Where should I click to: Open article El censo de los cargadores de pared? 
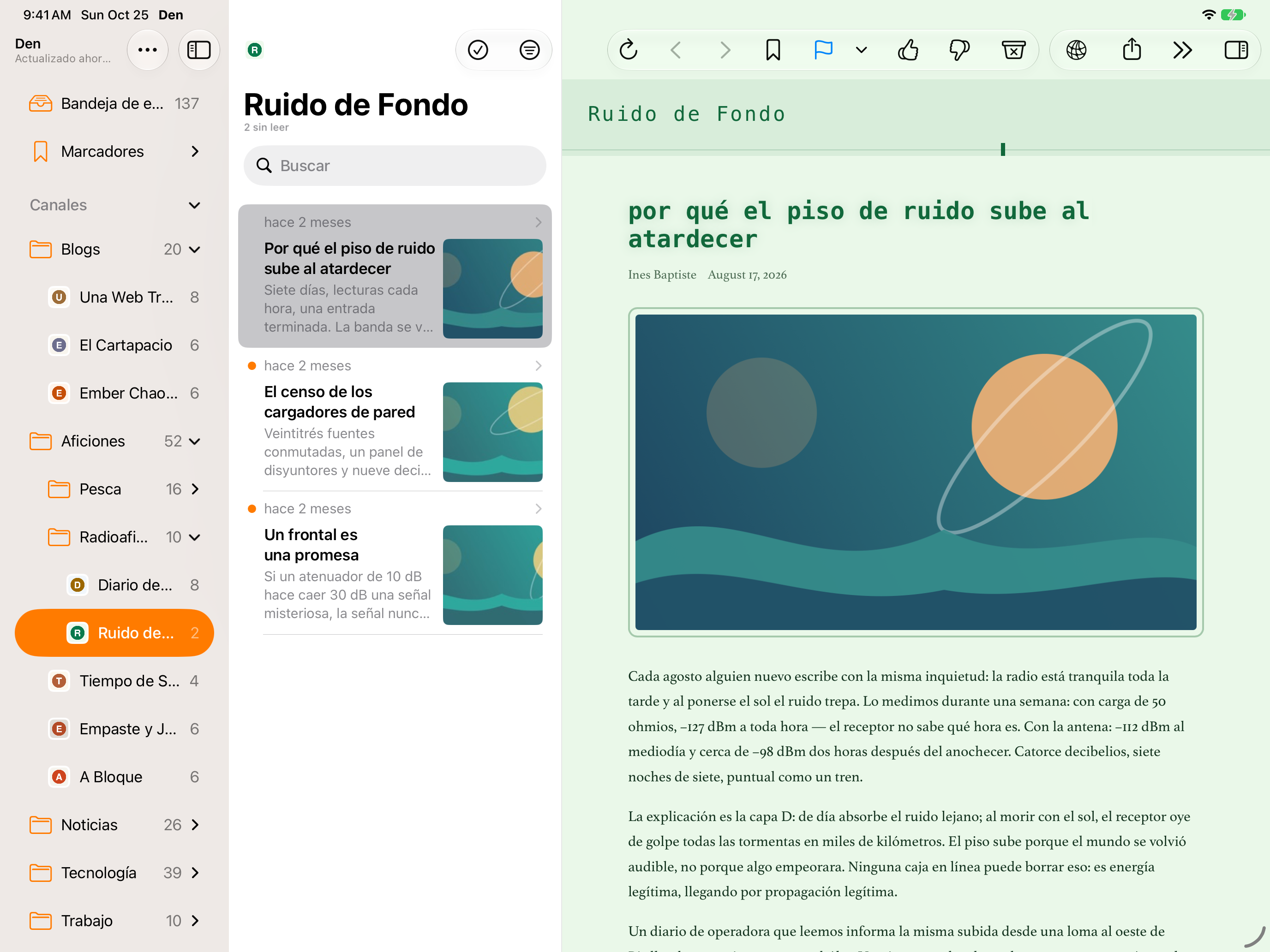[x=395, y=420]
